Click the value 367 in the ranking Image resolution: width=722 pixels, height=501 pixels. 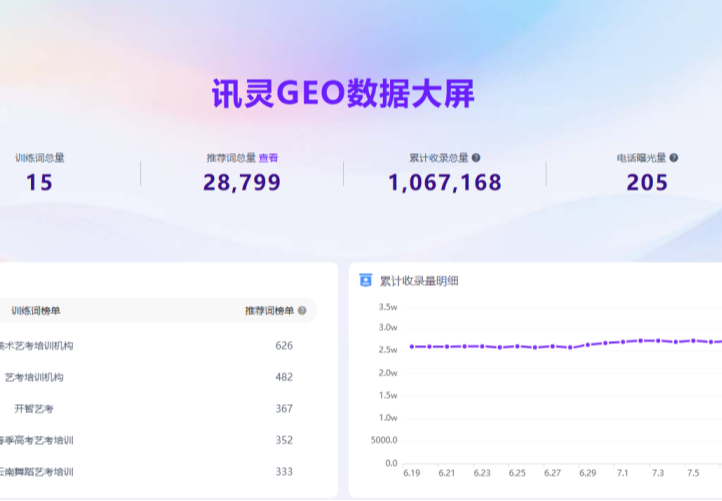click(x=284, y=408)
